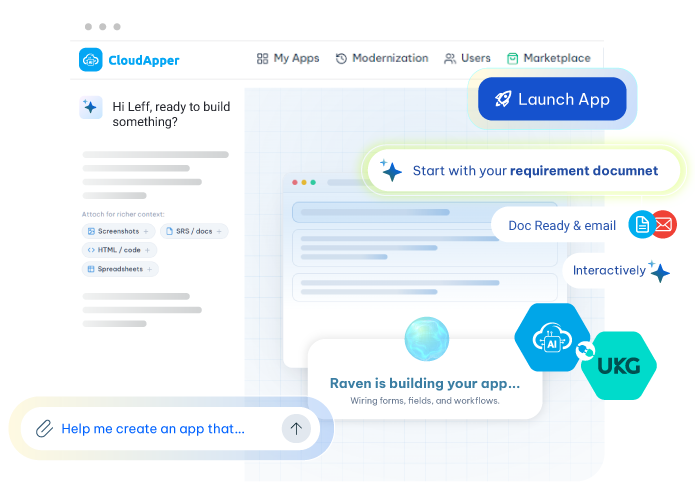Click the 'Raven is building your app...' heading
Viewport: 695px width, 492px height.
[x=425, y=383]
